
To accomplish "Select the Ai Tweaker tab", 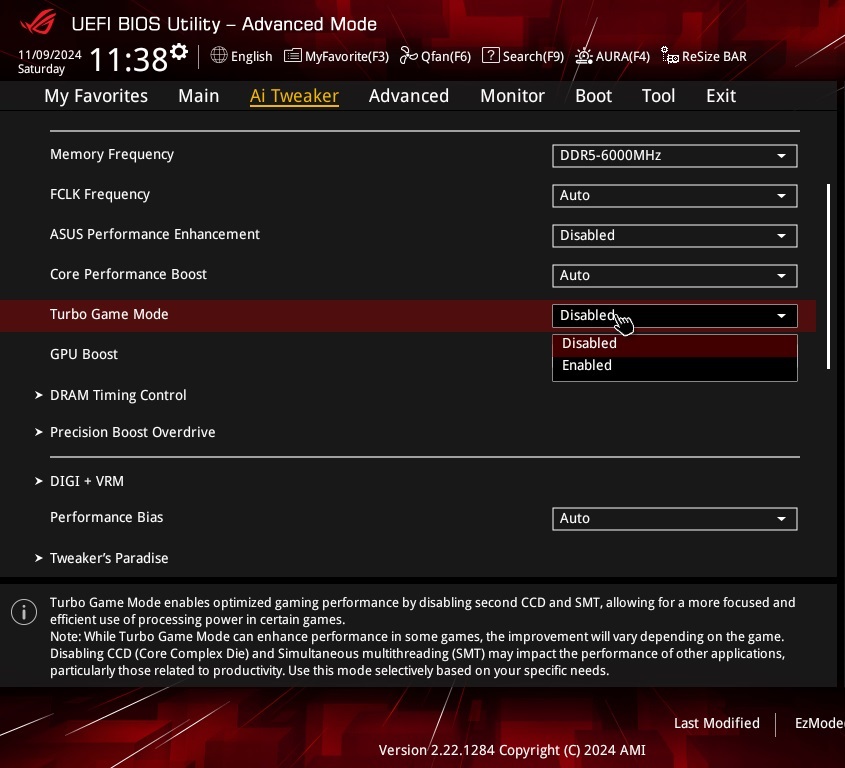I will [294, 95].
